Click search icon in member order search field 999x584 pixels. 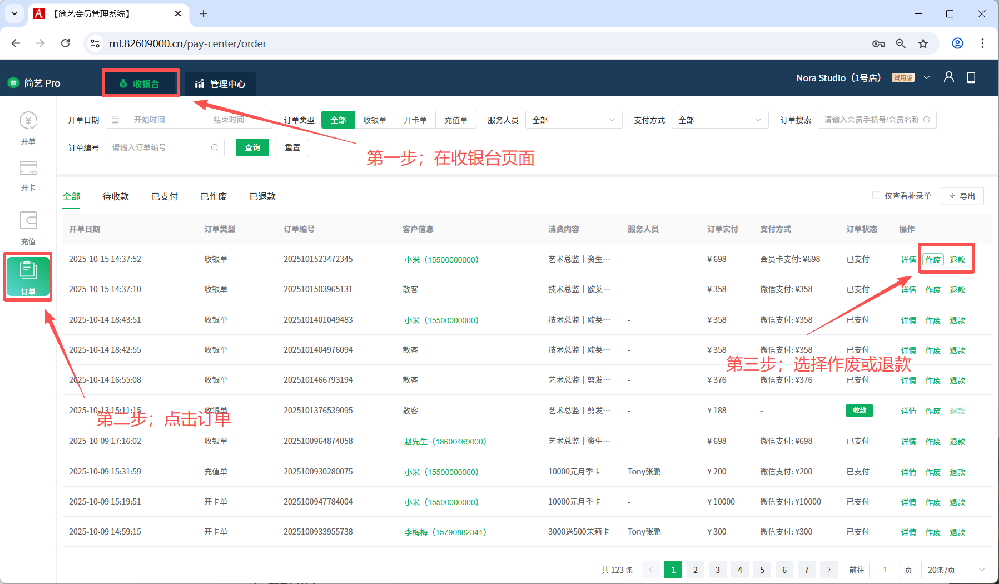click(926, 120)
